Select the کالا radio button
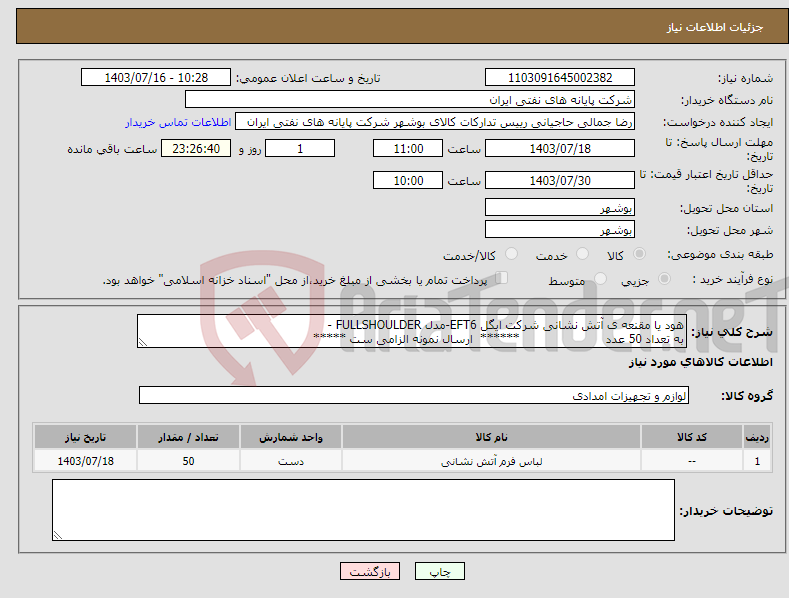The width and height of the screenshot is (789, 598). 639,254
